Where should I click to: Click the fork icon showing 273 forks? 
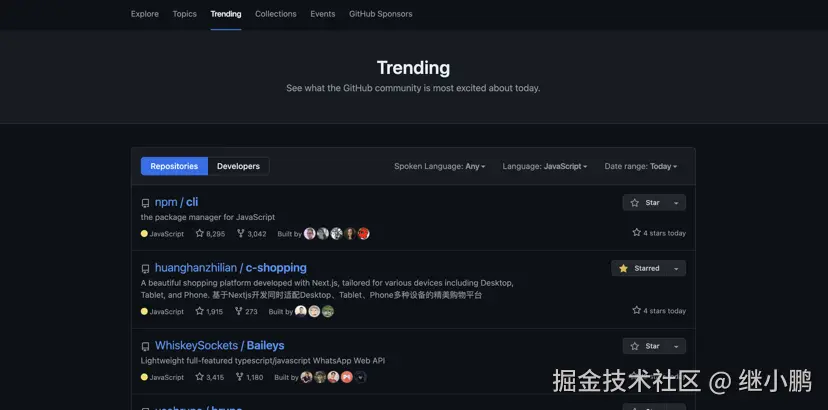(238, 312)
